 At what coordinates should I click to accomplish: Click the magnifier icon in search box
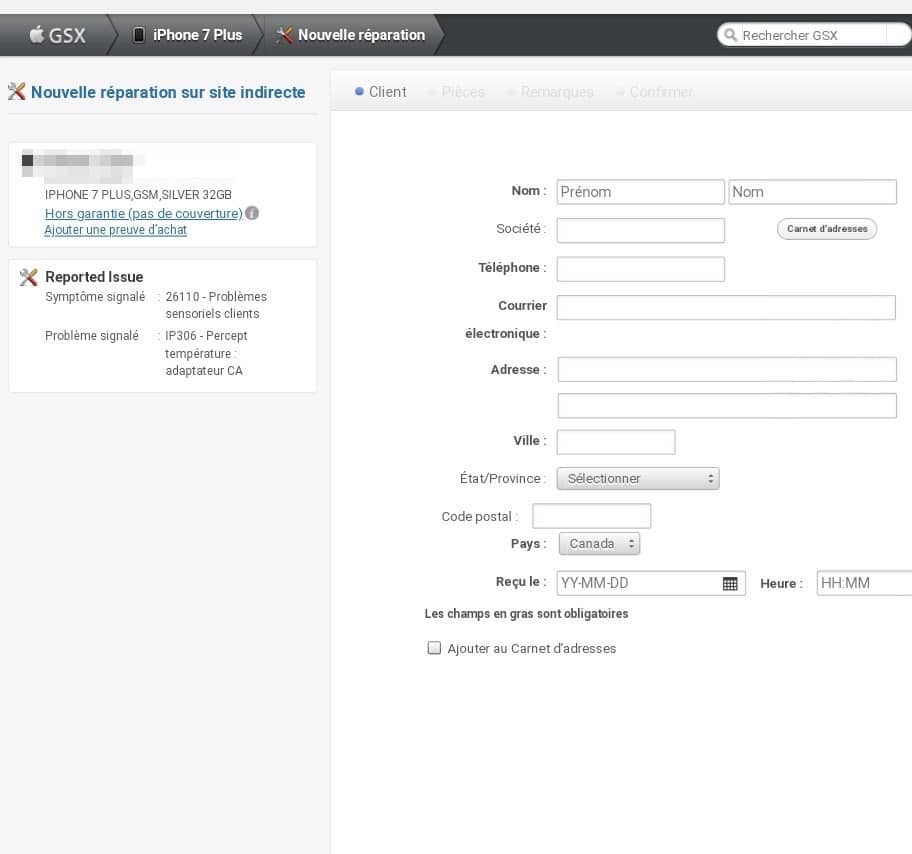click(x=730, y=35)
